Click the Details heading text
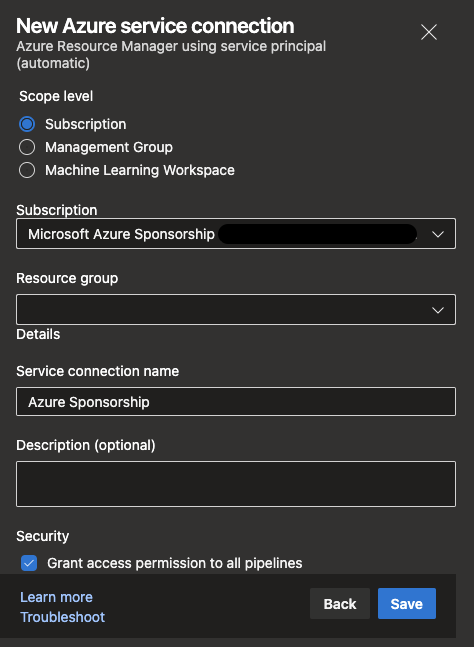Screen dimensions: 474x647 coord(38,334)
